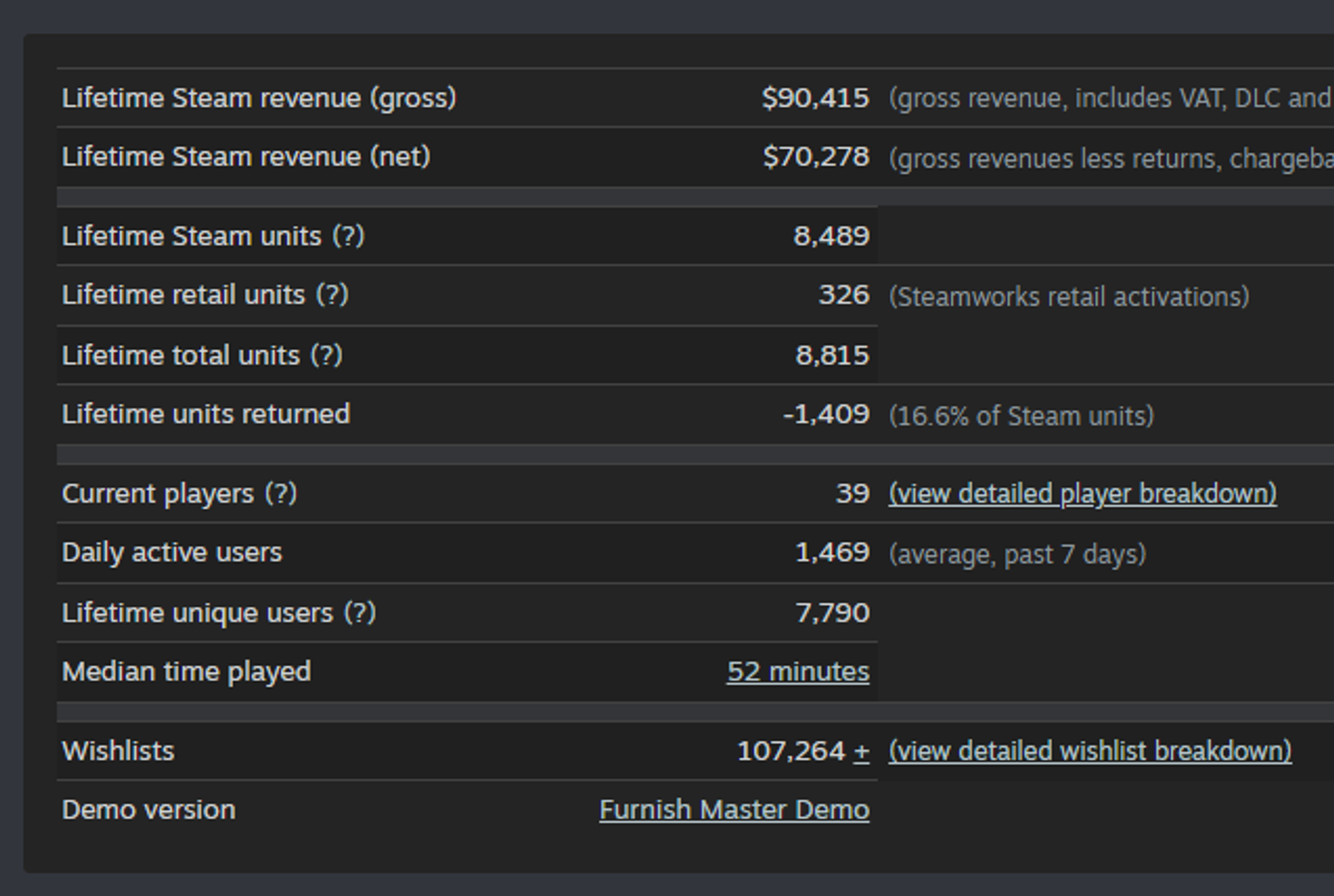Screen dimensions: 1334x896
Task: Click the Lifetime Steam revenue (gross) label
Action: click(259, 98)
